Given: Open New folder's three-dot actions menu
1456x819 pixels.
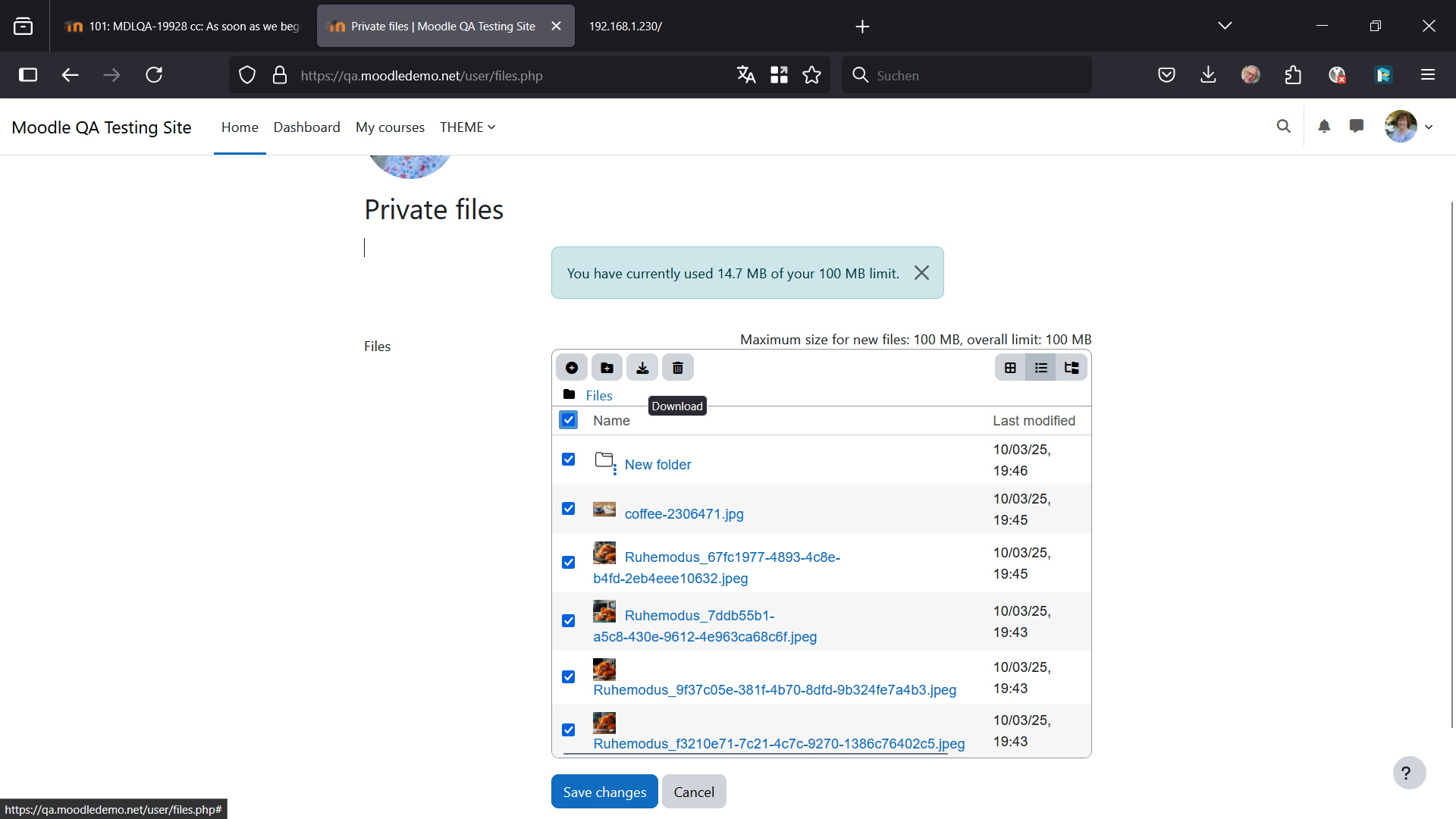Looking at the screenshot, I should point(614,470).
